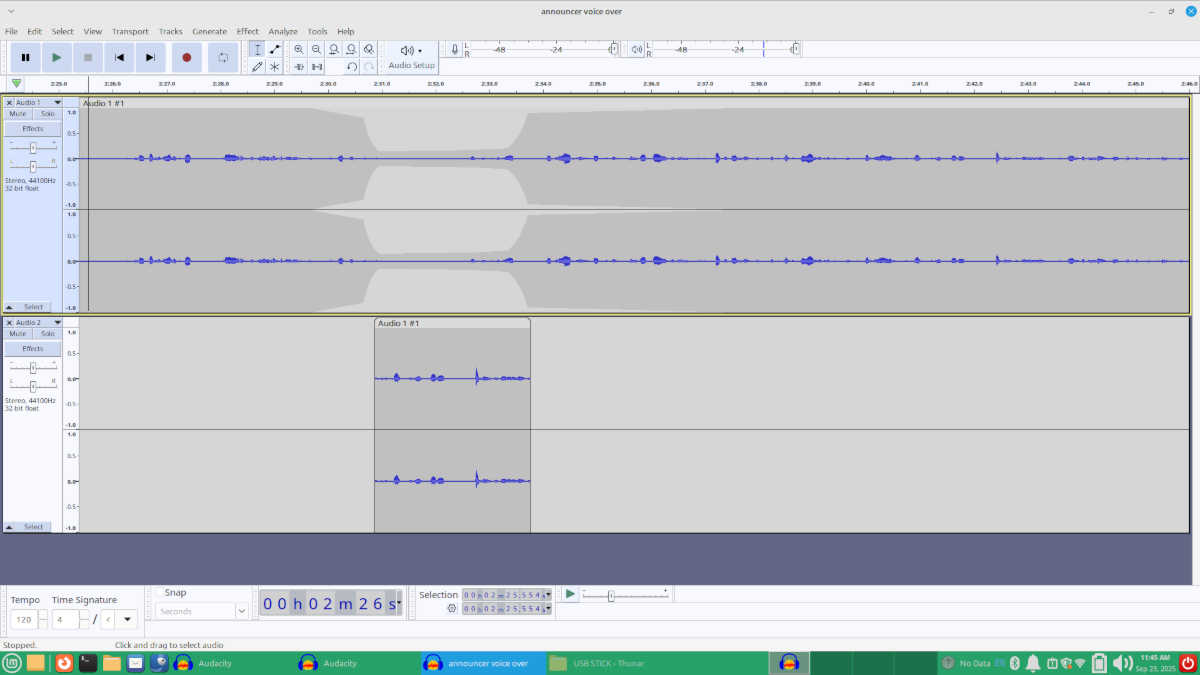Screen dimensions: 1200x675
Task: Click the Zoom Toggle icon
Action: pyautogui.click(x=369, y=49)
